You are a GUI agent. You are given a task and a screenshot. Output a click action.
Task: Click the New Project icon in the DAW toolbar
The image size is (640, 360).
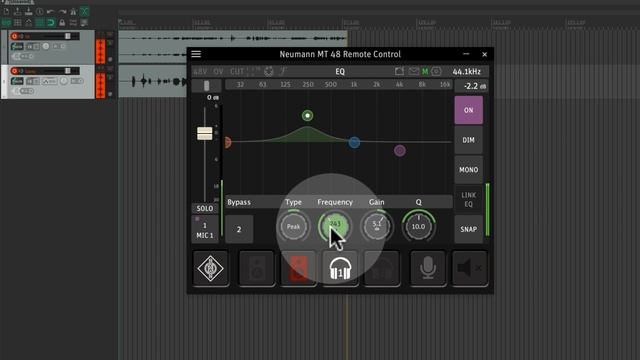6,11
